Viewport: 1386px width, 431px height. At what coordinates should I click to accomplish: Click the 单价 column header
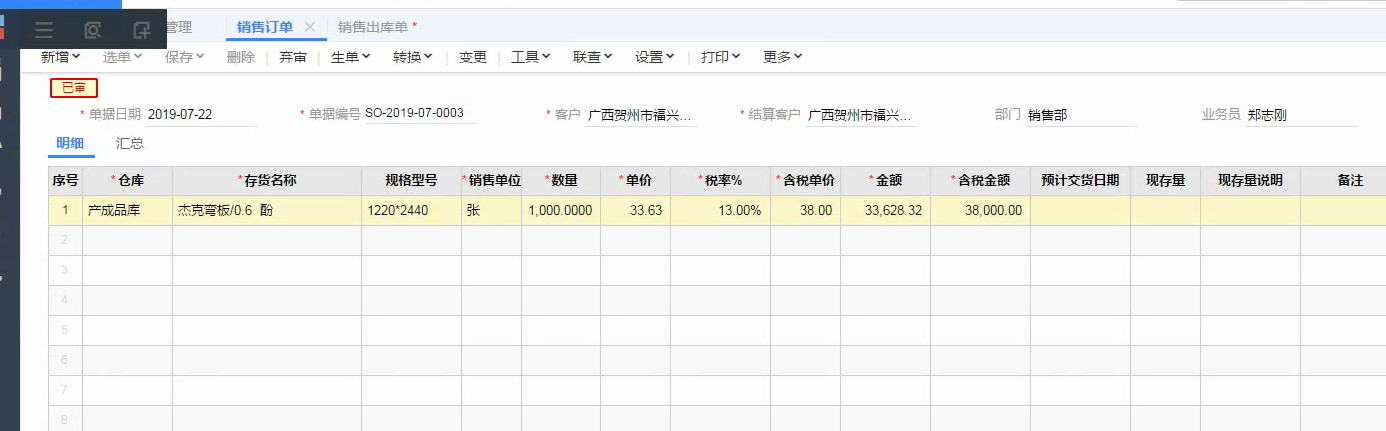pyautogui.click(x=635, y=181)
